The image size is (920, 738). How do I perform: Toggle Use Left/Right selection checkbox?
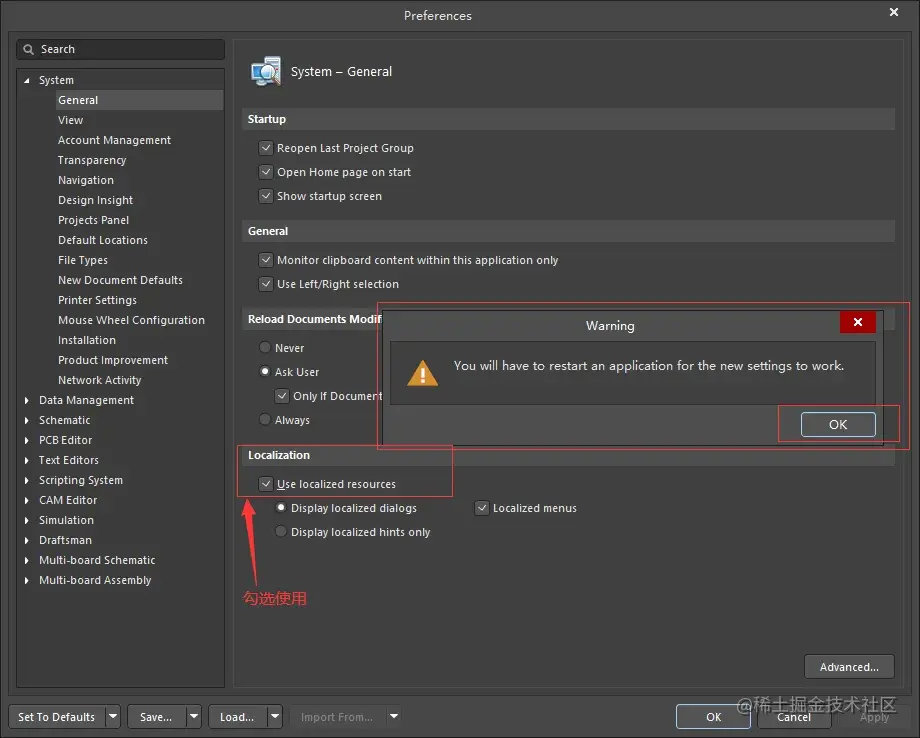coord(266,284)
